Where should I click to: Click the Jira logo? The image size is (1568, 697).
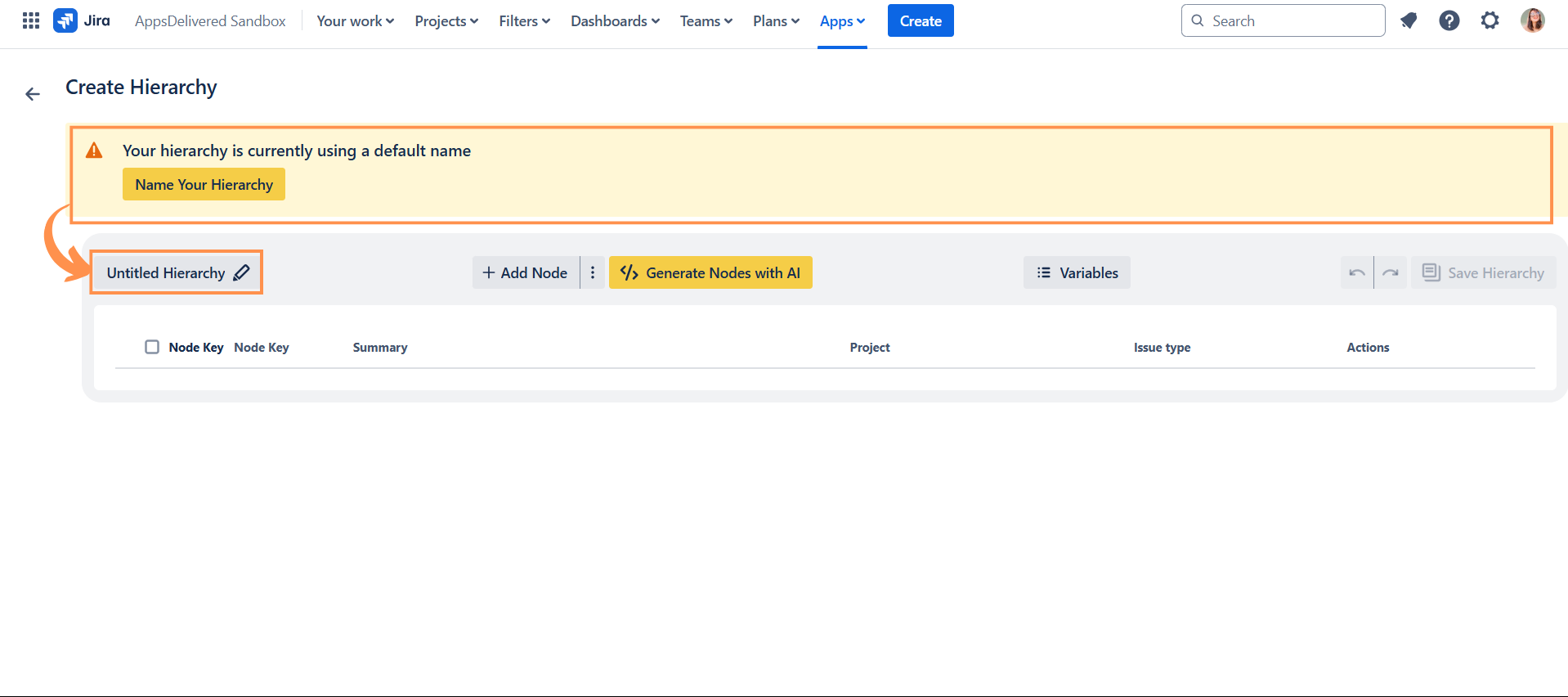tap(82, 20)
